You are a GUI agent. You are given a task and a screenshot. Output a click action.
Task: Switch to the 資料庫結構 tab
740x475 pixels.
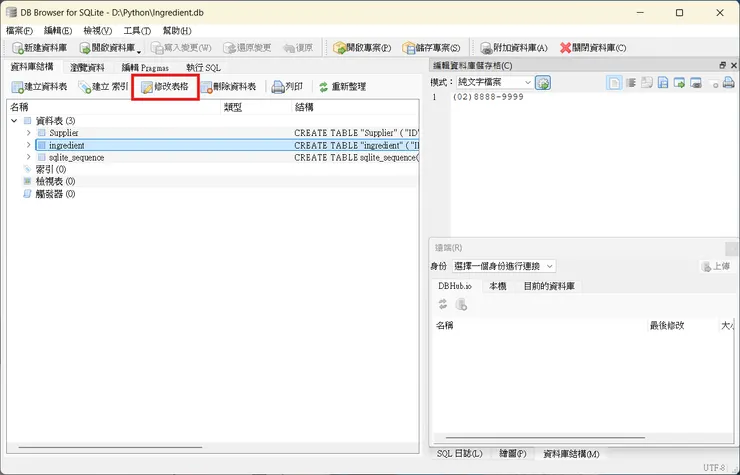(x=32, y=67)
